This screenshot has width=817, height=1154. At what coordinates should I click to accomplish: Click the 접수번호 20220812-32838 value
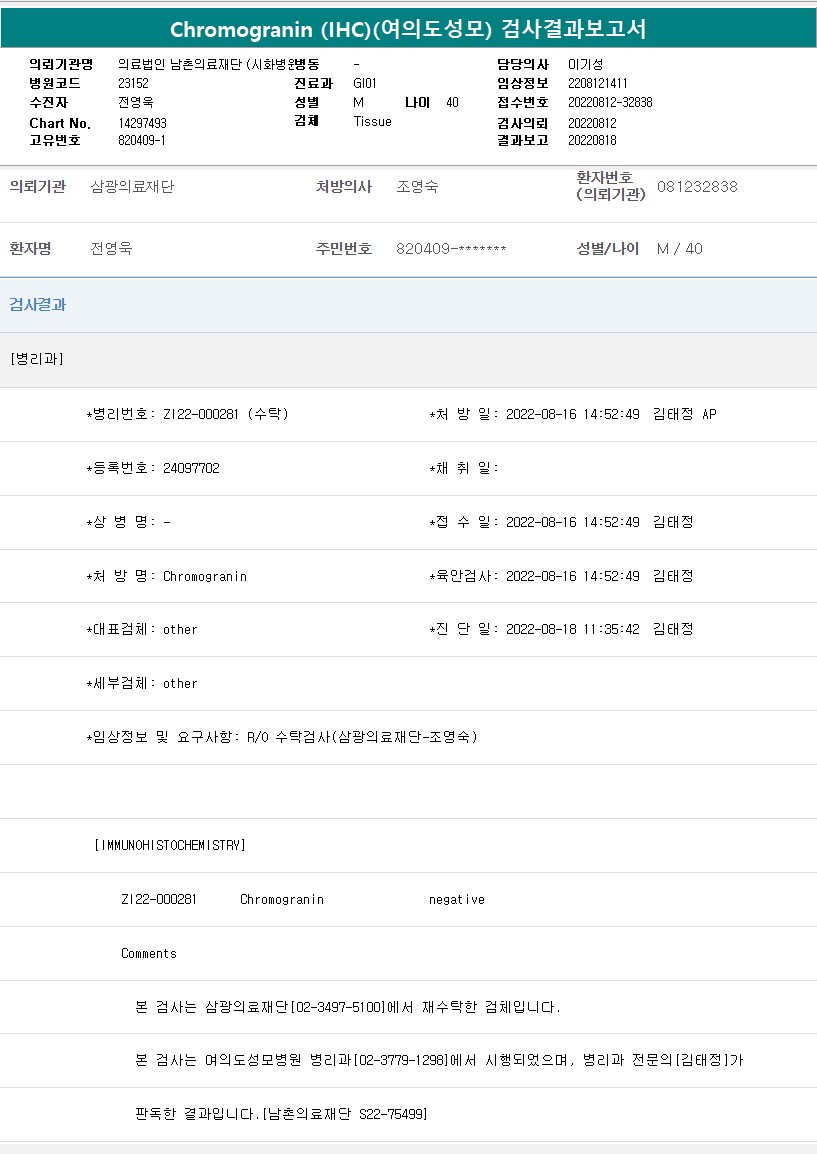(610, 102)
